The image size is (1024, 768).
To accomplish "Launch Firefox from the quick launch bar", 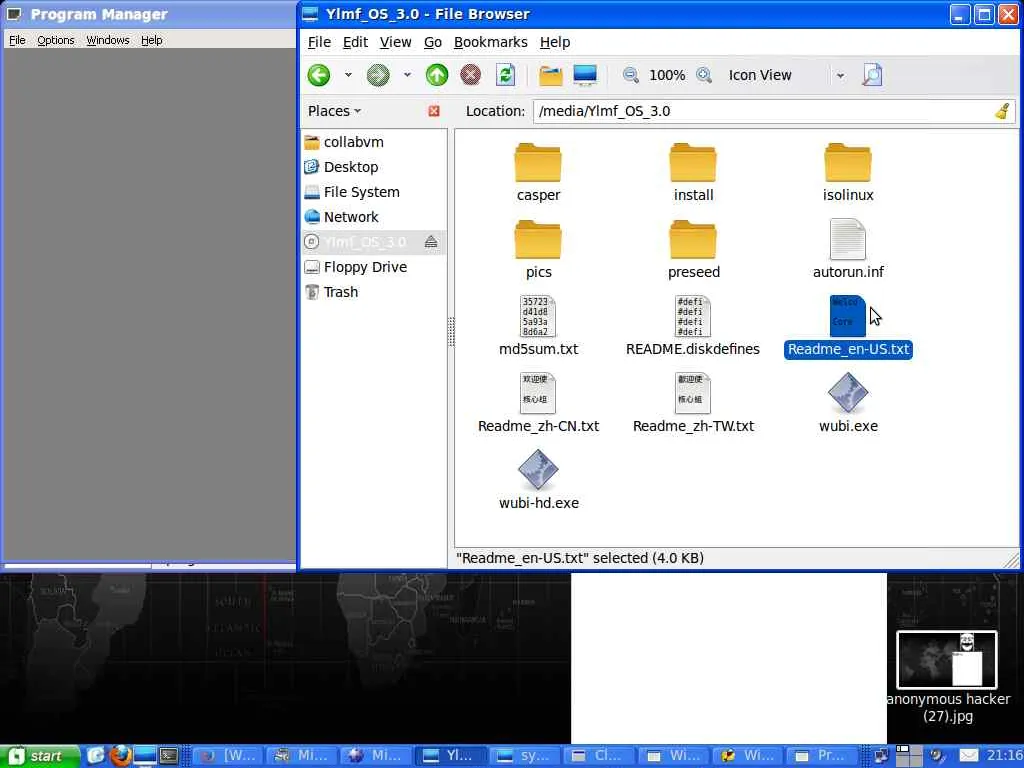I will click(x=120, y=756).
